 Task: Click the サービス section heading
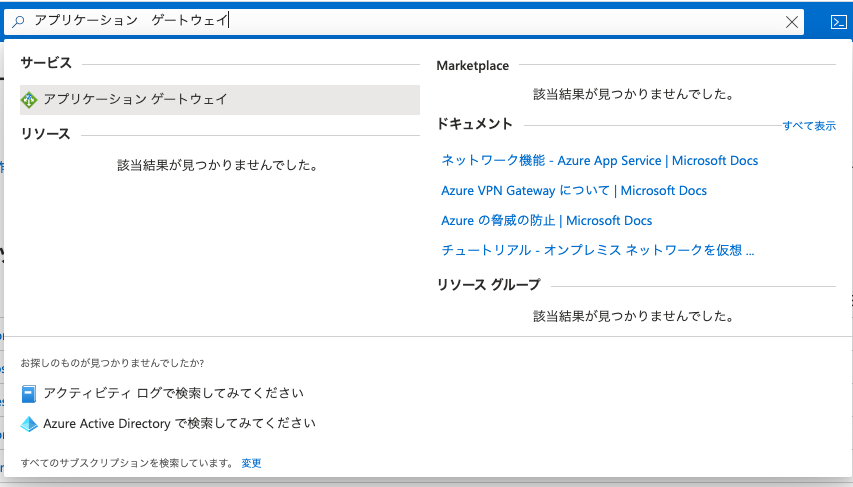point(46,63)
